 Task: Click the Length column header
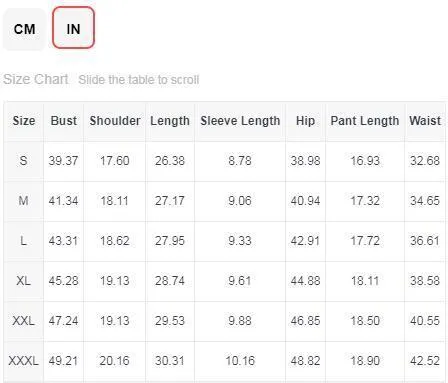170,121
